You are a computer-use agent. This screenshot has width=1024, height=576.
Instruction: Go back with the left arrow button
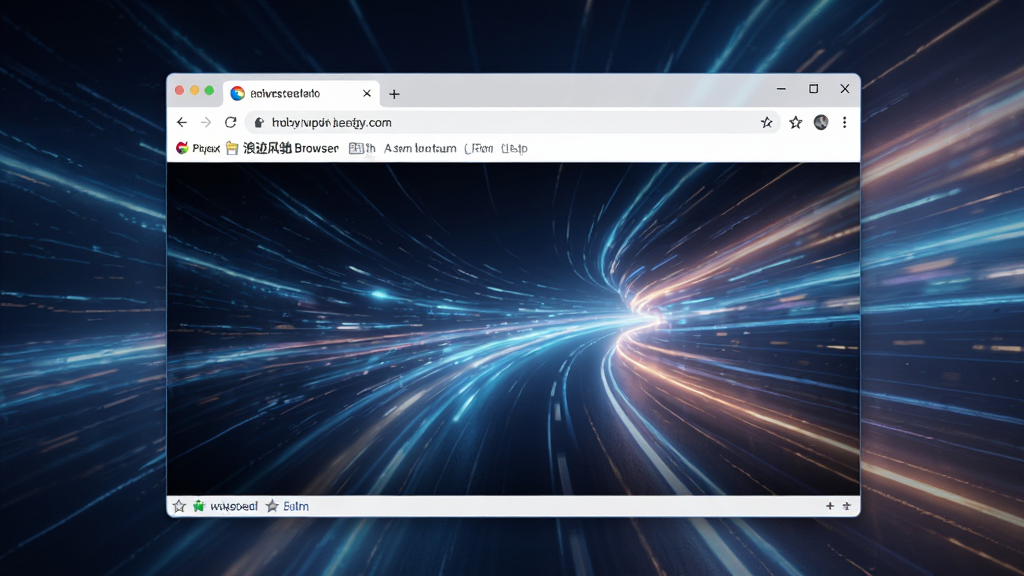coord(182,122)
